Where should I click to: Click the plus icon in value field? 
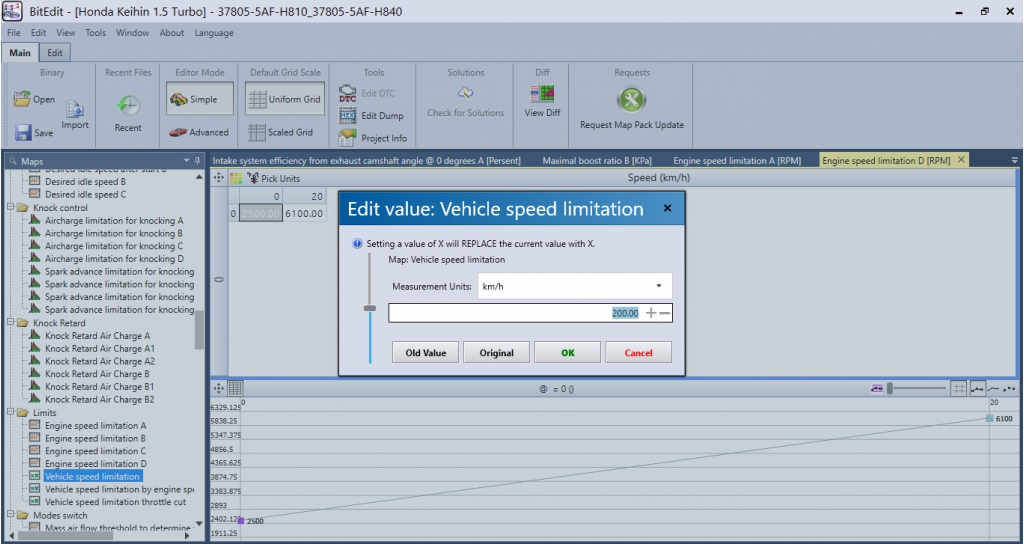click(650, 313)
